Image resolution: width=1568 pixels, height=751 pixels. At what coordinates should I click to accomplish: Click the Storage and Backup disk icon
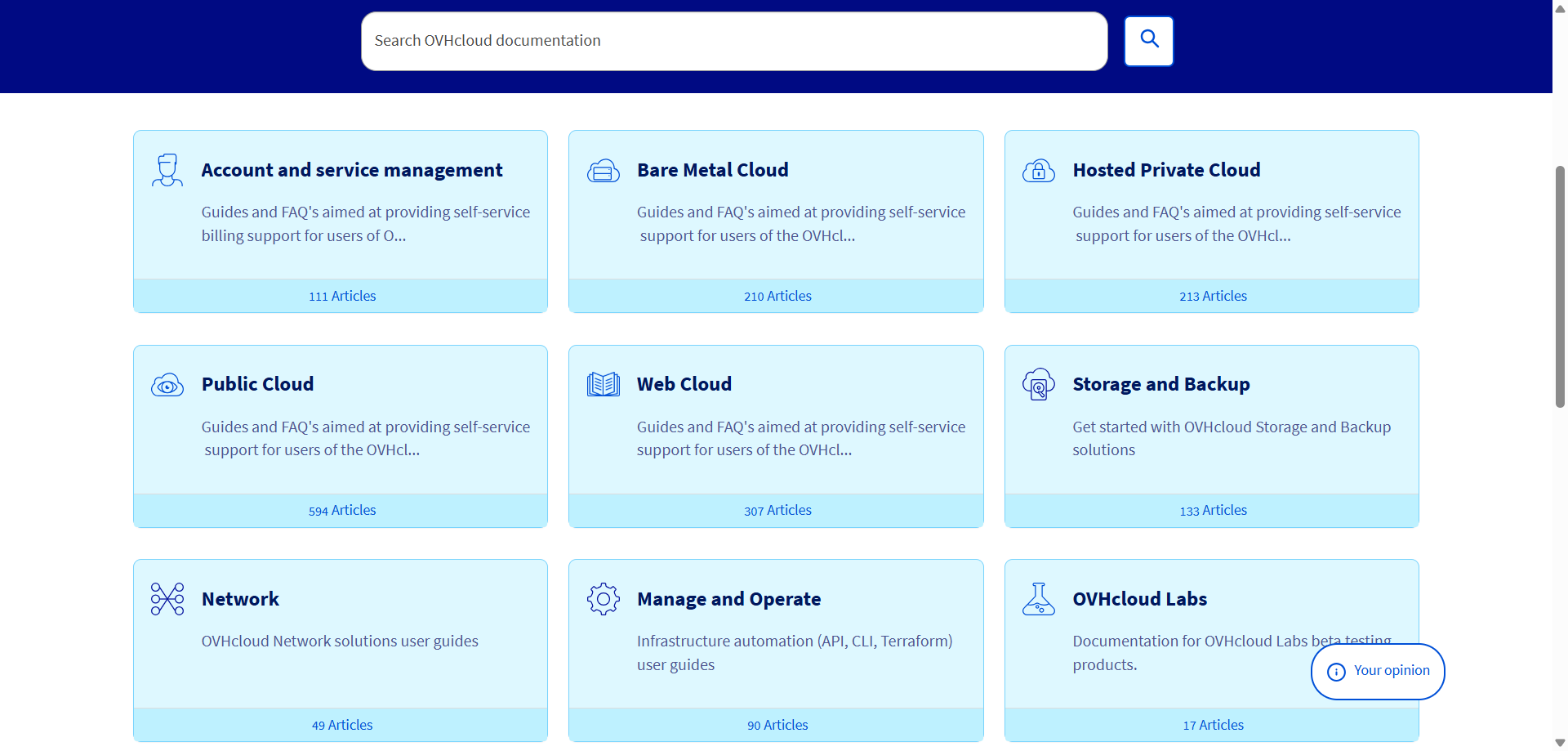pyautogui.click(x=1039, y=384)
